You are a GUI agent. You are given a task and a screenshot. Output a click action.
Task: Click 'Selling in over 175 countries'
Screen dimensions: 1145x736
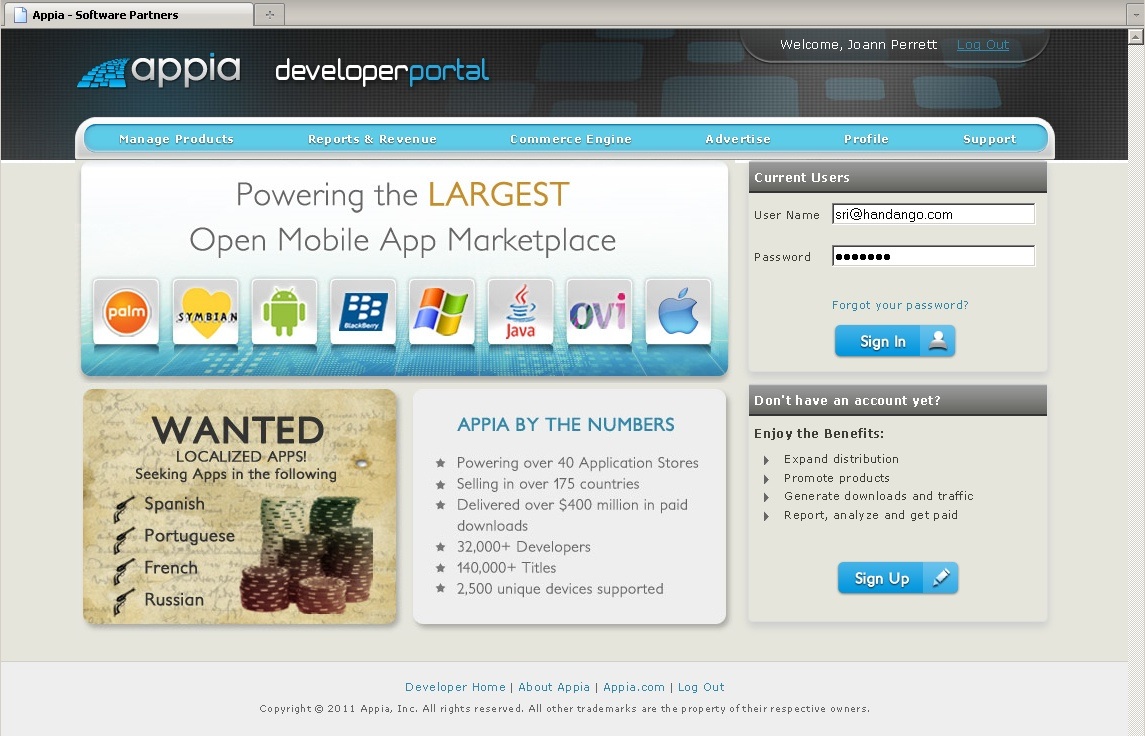pyautogui.click(x=548, y=484)
